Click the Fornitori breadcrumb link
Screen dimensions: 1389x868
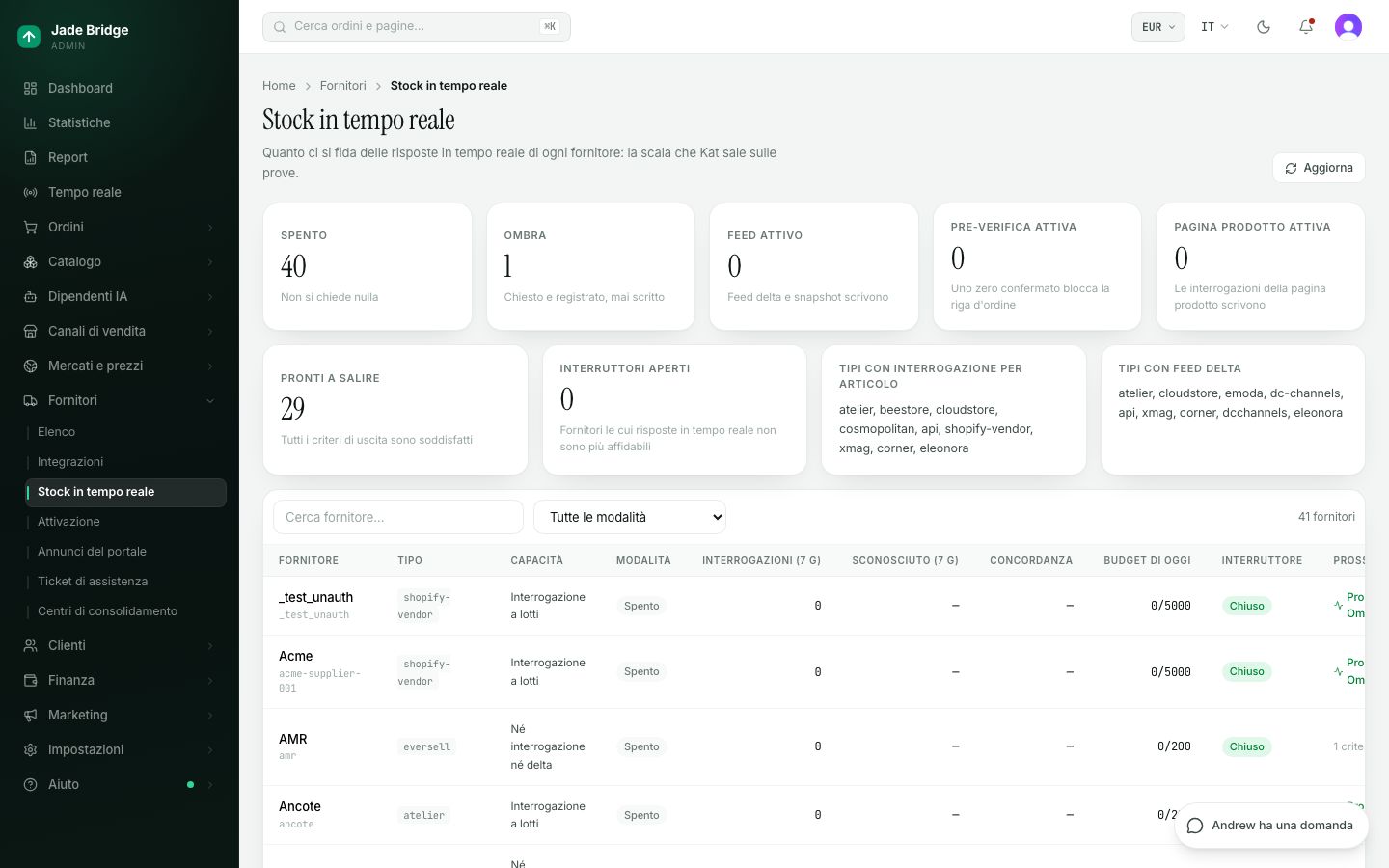point(343,86)
